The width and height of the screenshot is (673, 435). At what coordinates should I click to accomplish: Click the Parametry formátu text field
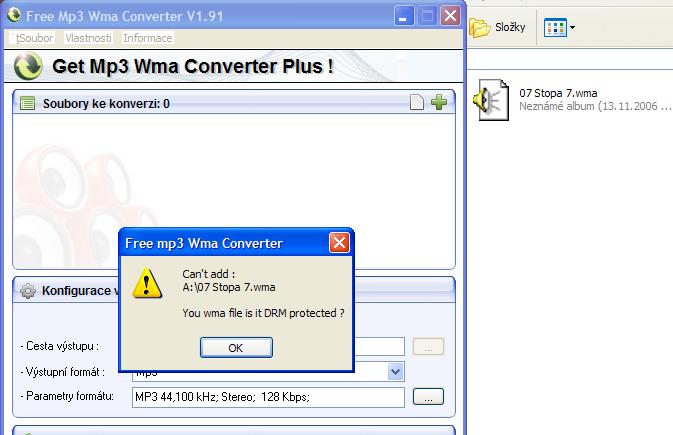[x=268, y=397]
